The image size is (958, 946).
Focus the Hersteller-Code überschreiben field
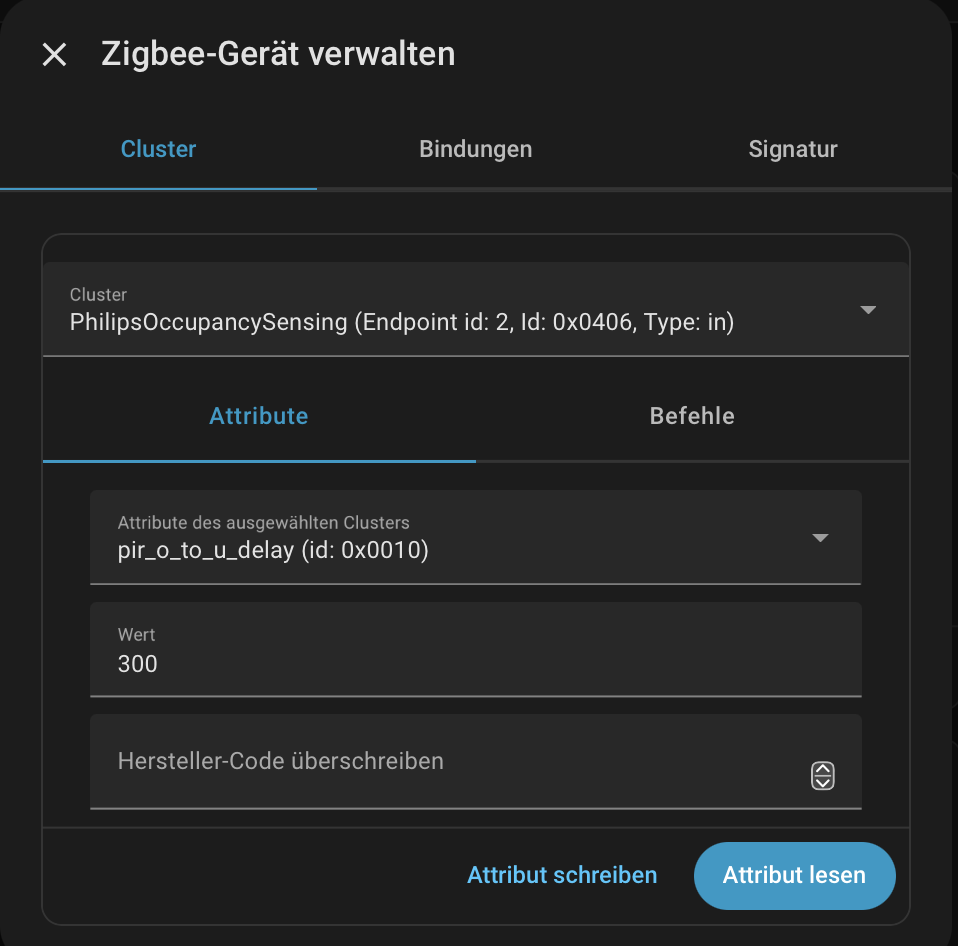(x=440, y=761)
